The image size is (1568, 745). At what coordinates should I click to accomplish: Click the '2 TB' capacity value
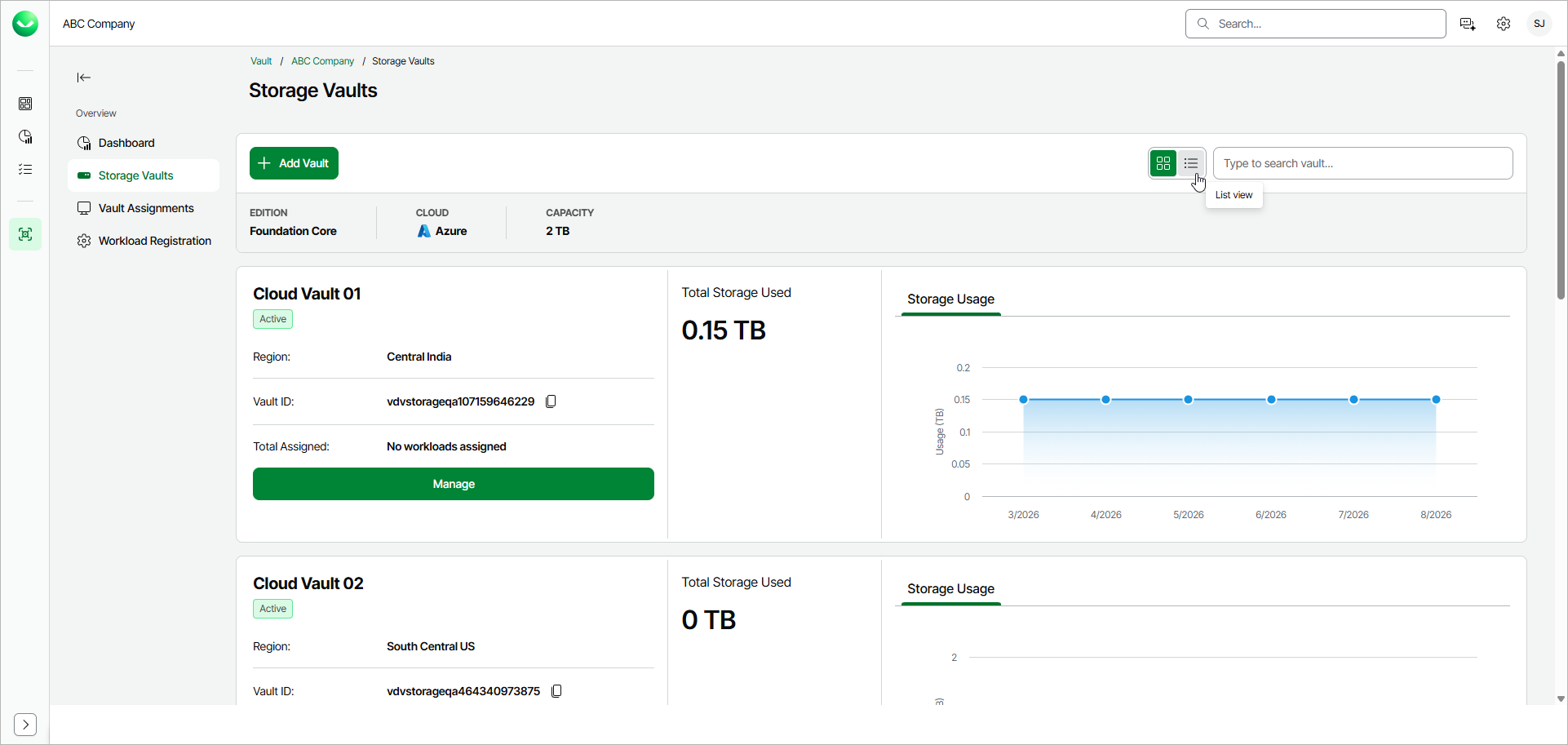click(x=558, y=231)
